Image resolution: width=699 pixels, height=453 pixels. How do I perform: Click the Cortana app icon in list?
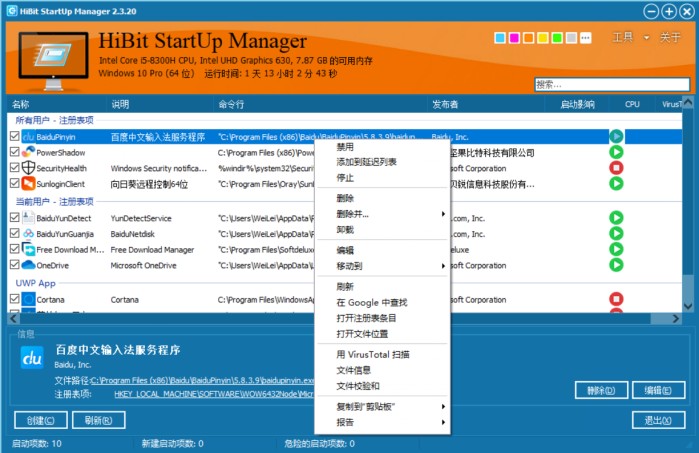pos(28,299)
